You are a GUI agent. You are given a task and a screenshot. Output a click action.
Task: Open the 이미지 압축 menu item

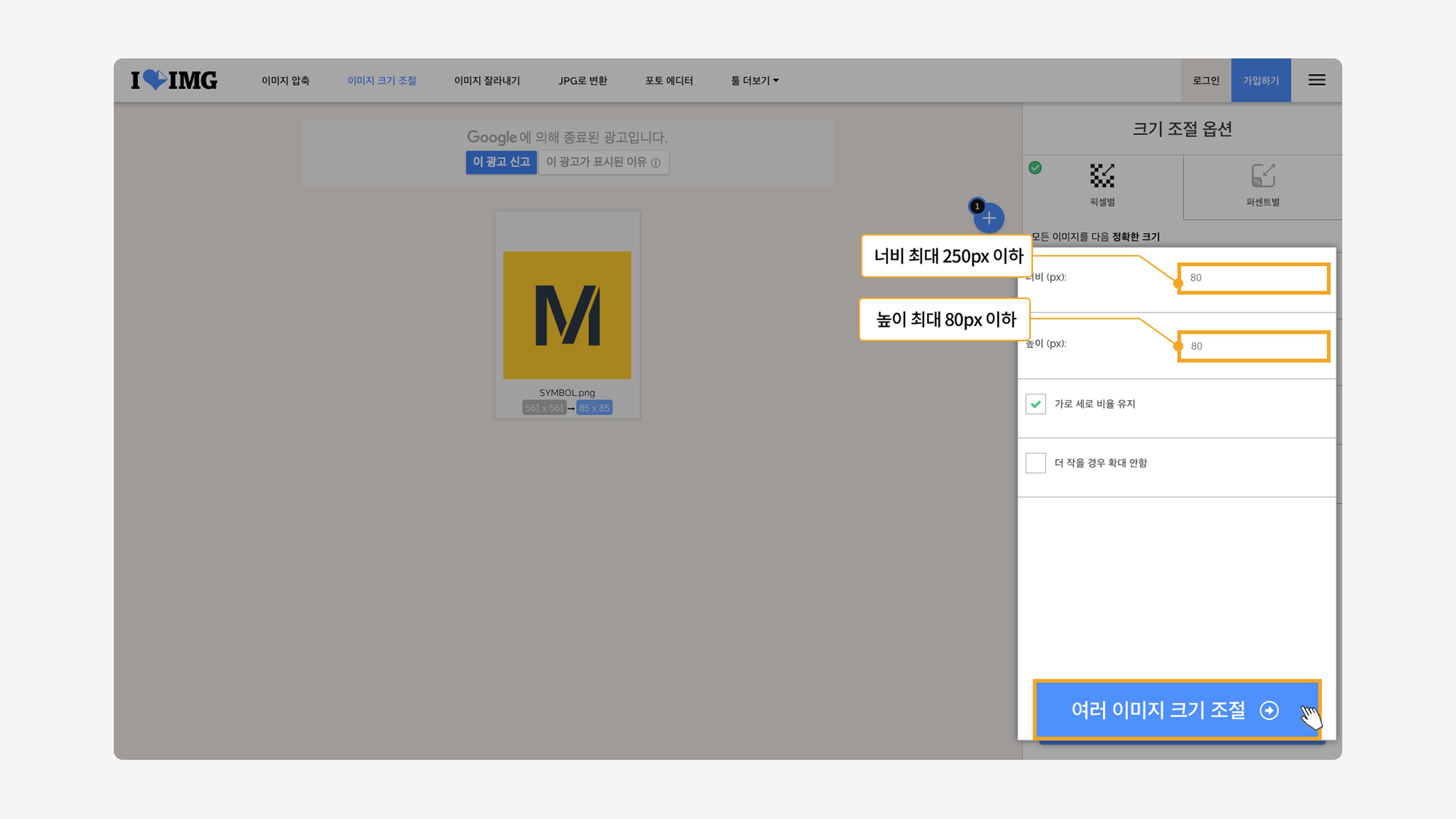tap(286, 80)
